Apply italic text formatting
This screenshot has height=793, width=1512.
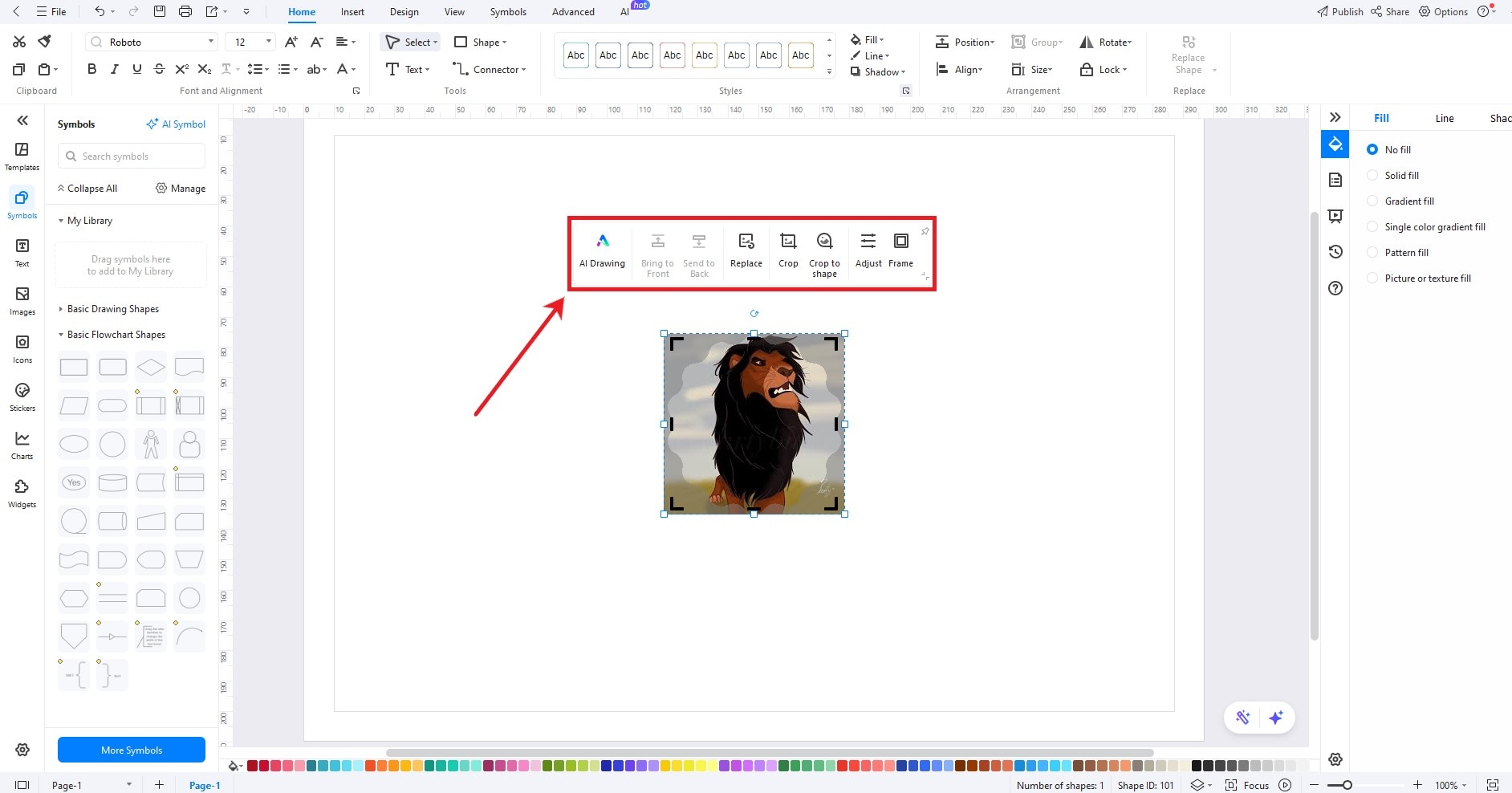tap(114, 69)
